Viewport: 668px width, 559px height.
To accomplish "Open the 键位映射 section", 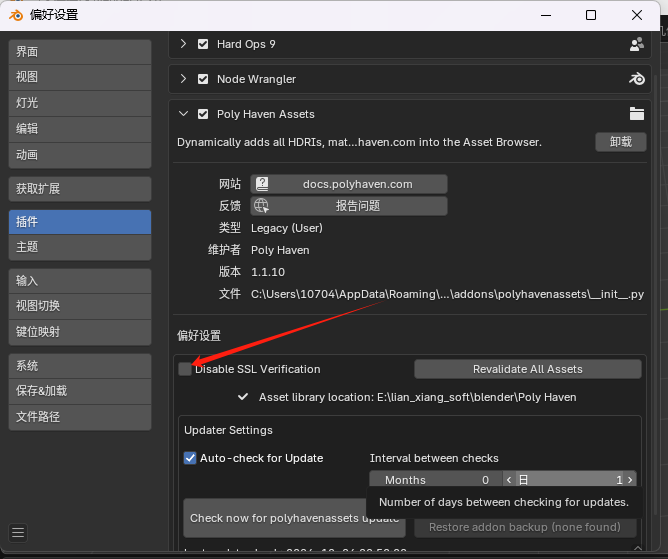I will (x=80, y=332).
